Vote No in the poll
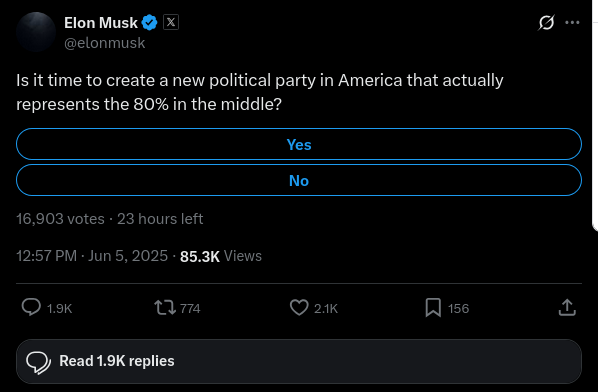598x392 pixels. click(x=299, y=180)
